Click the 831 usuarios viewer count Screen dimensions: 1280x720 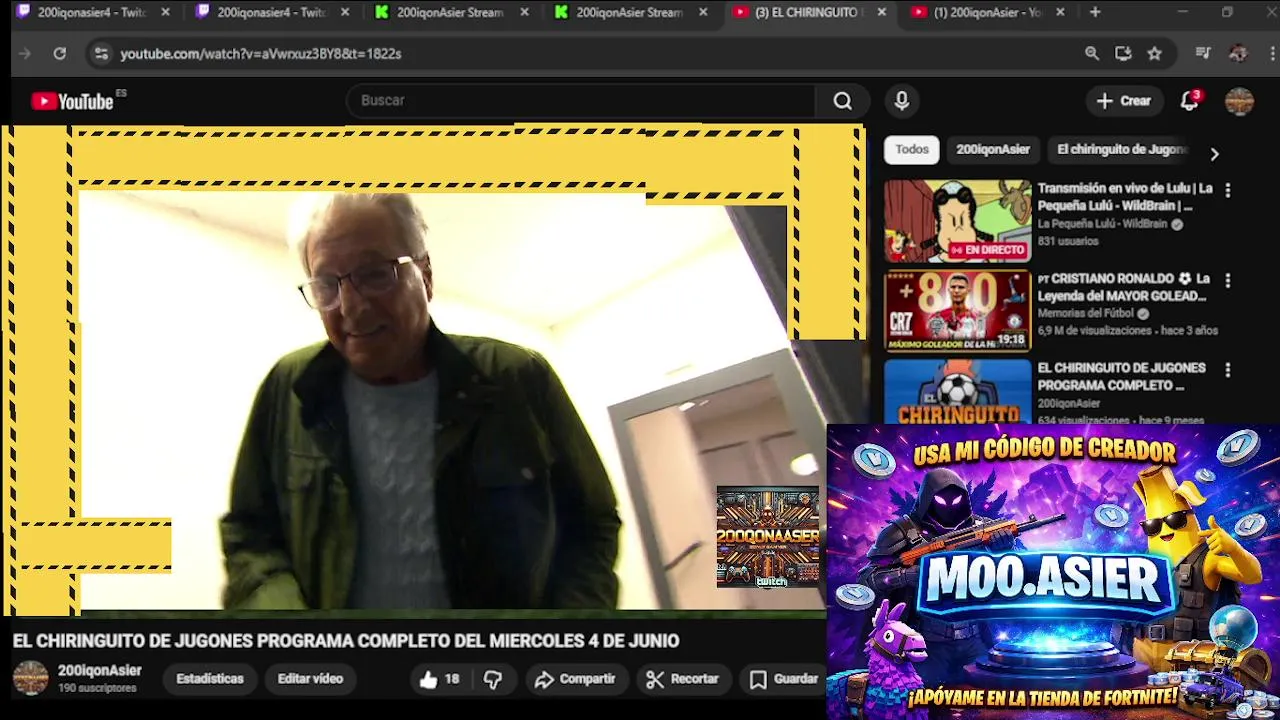click(1068, 242)
